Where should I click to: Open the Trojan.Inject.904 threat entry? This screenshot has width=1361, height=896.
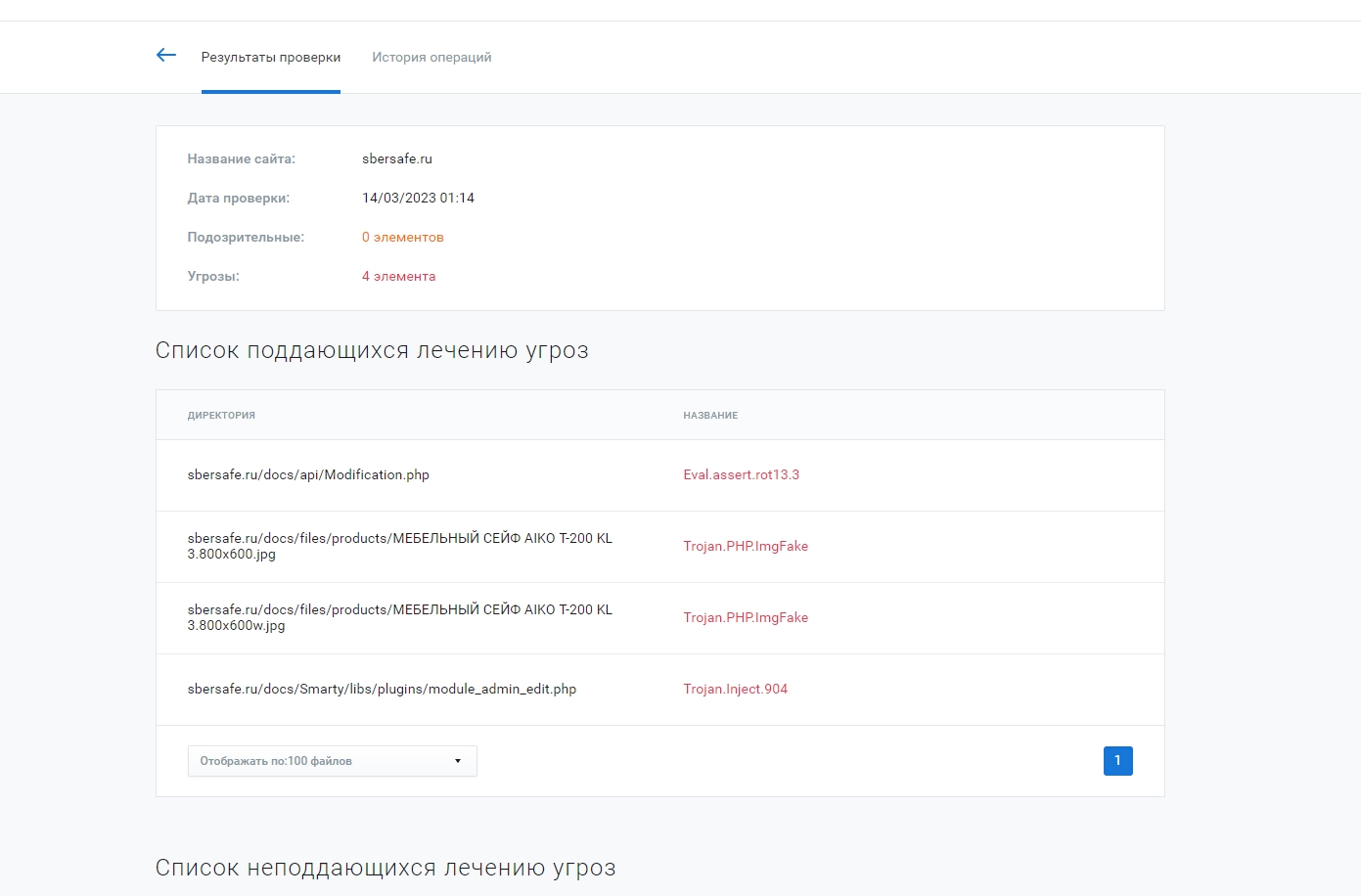[735, 690]
